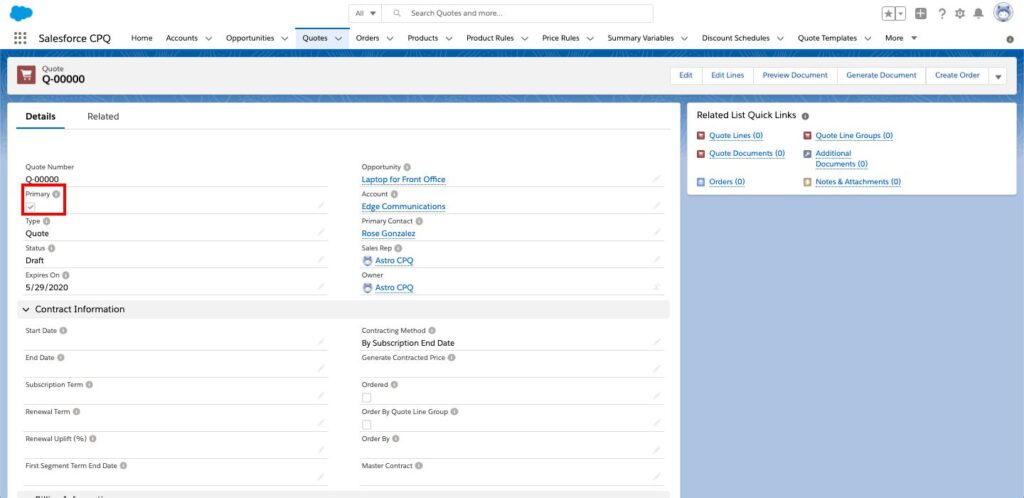The height and width of the screenshot is (498, 1024).
Task: Click info icon next to Status
Action: 52,248
